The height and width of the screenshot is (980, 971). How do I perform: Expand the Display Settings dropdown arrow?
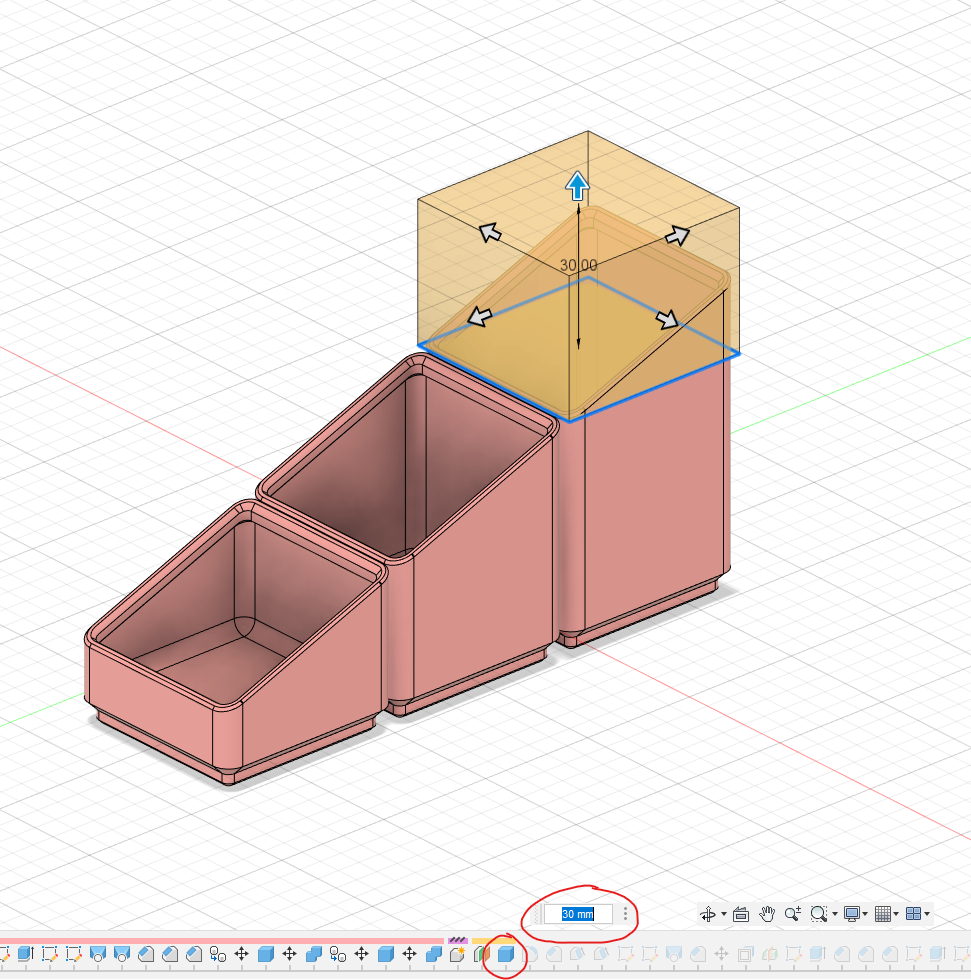click(865, 915)
